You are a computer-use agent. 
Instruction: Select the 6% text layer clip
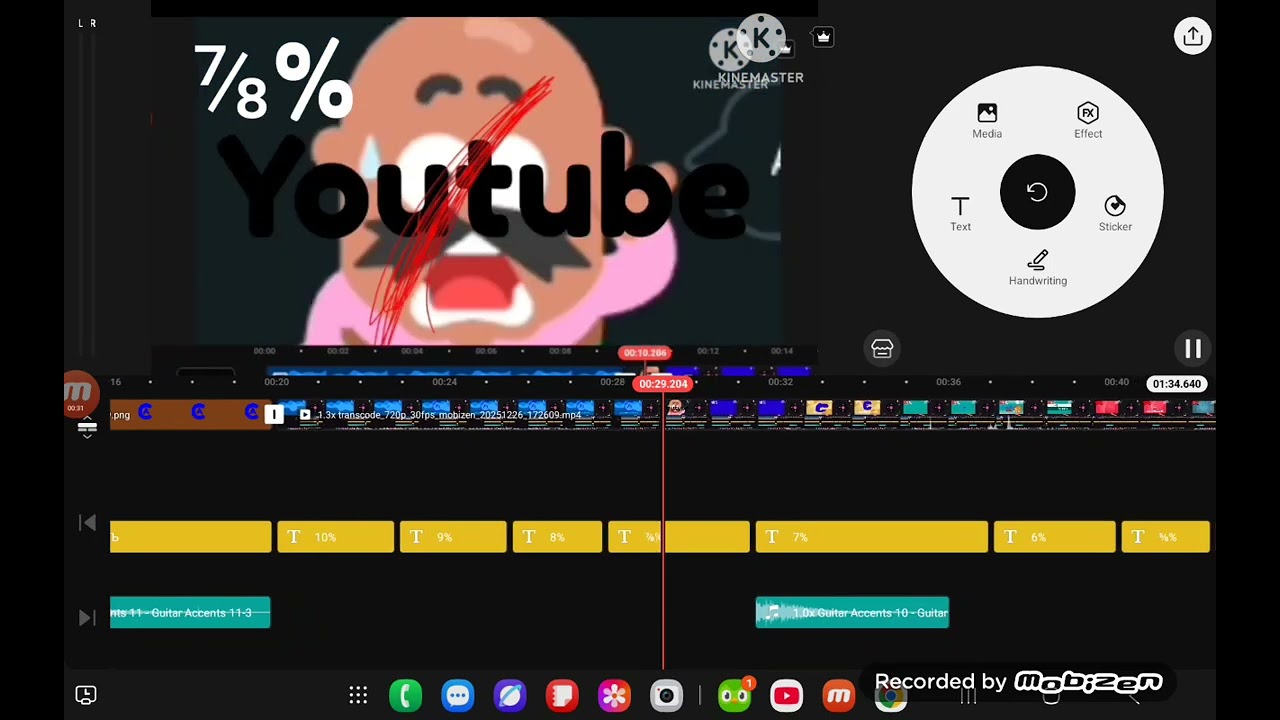coord(1054,537)
